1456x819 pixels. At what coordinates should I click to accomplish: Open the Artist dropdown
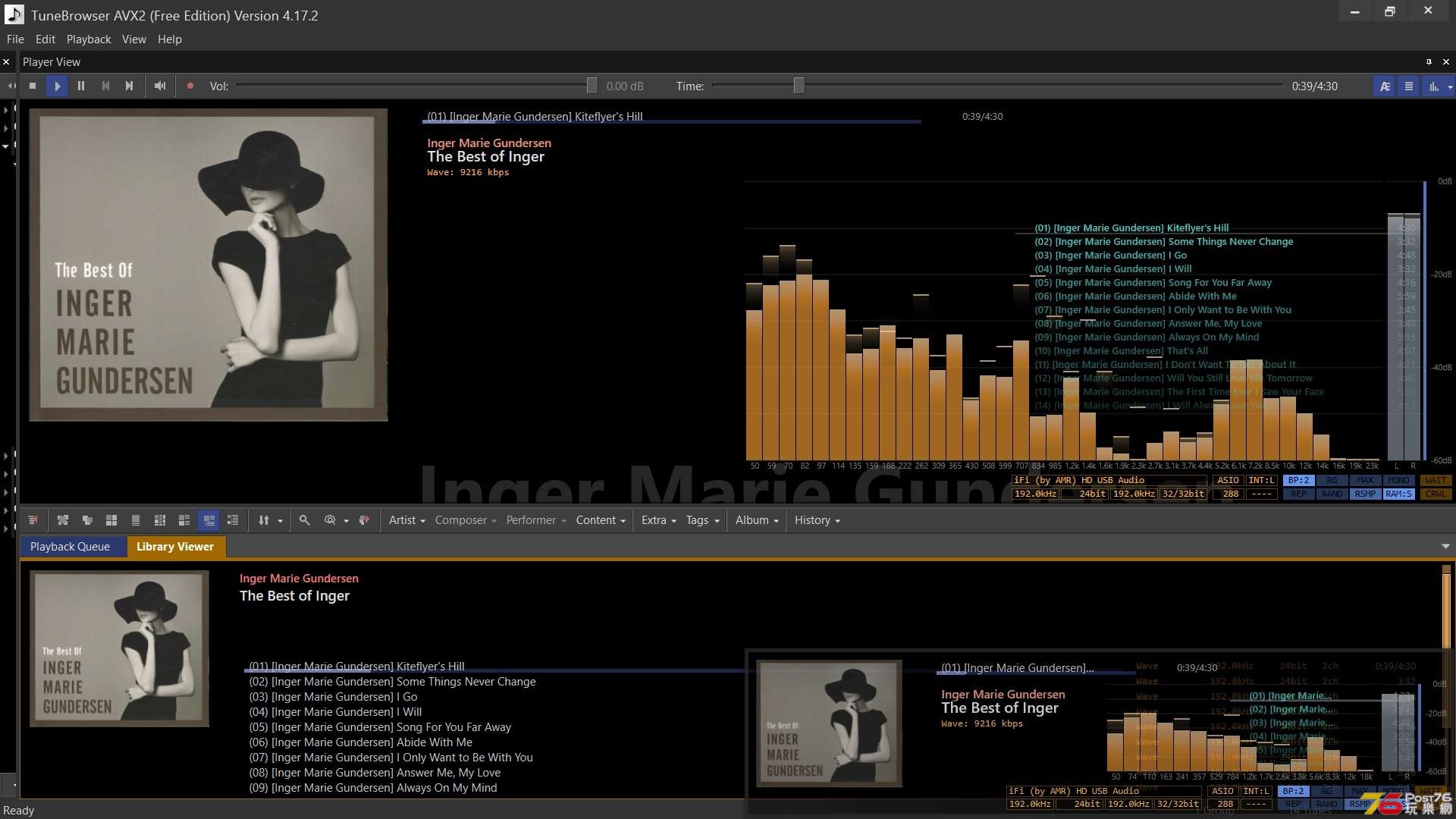tap(407, 520)
